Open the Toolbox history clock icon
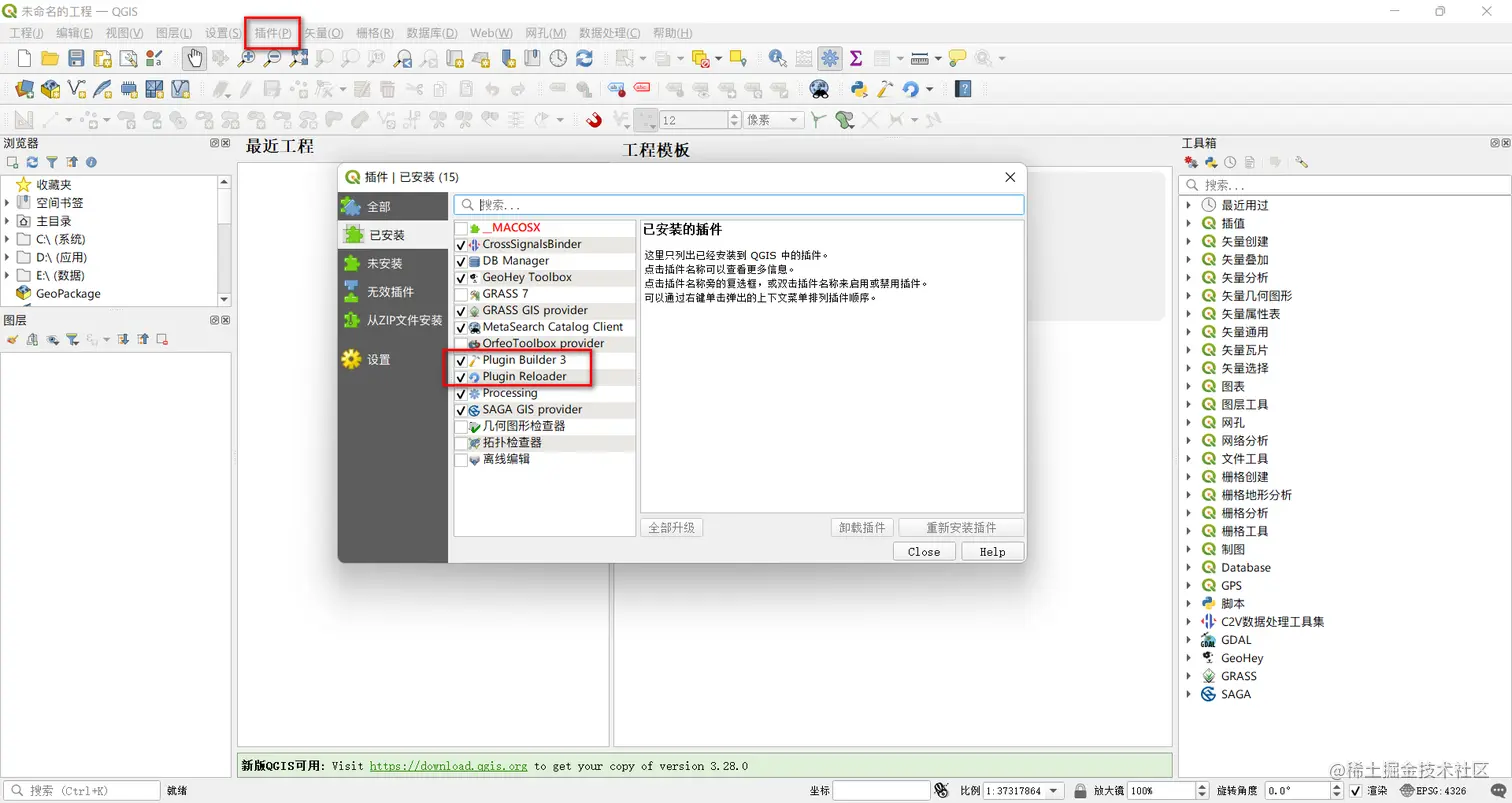Image resolution: width=1512 pixels, height=803 pixels. (x=1230, y=162)
